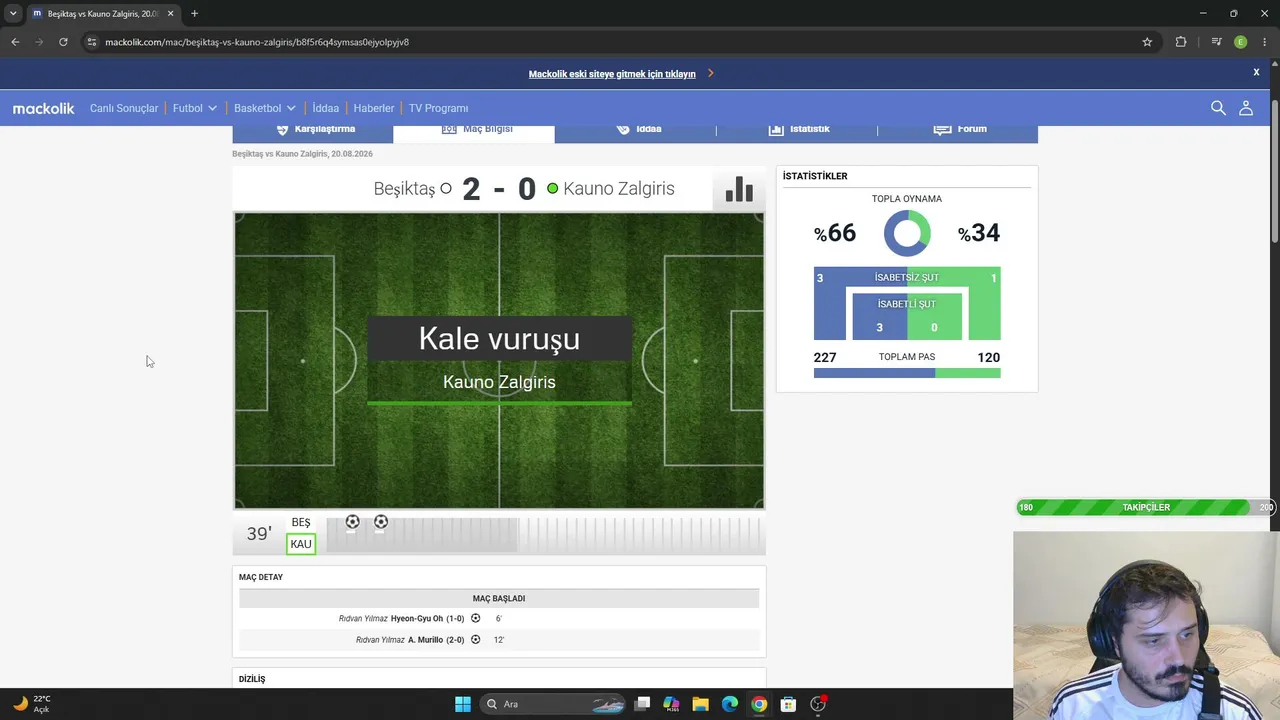Open the Chrome media control icon

coord(1216,42)
